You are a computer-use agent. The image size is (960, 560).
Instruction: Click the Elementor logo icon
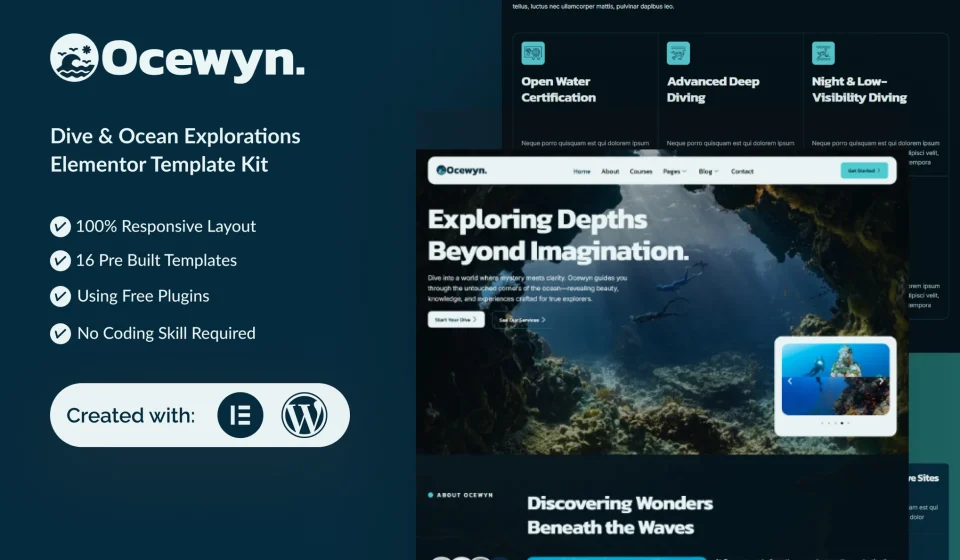pyautogui.click(x=240, y=415)
